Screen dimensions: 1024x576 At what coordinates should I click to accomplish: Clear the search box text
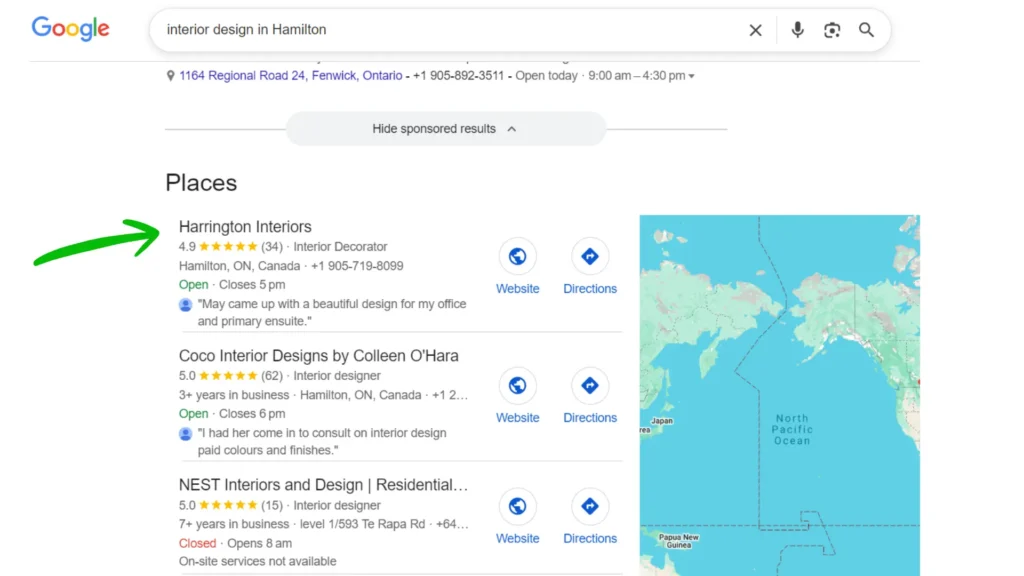click(755, 30)
